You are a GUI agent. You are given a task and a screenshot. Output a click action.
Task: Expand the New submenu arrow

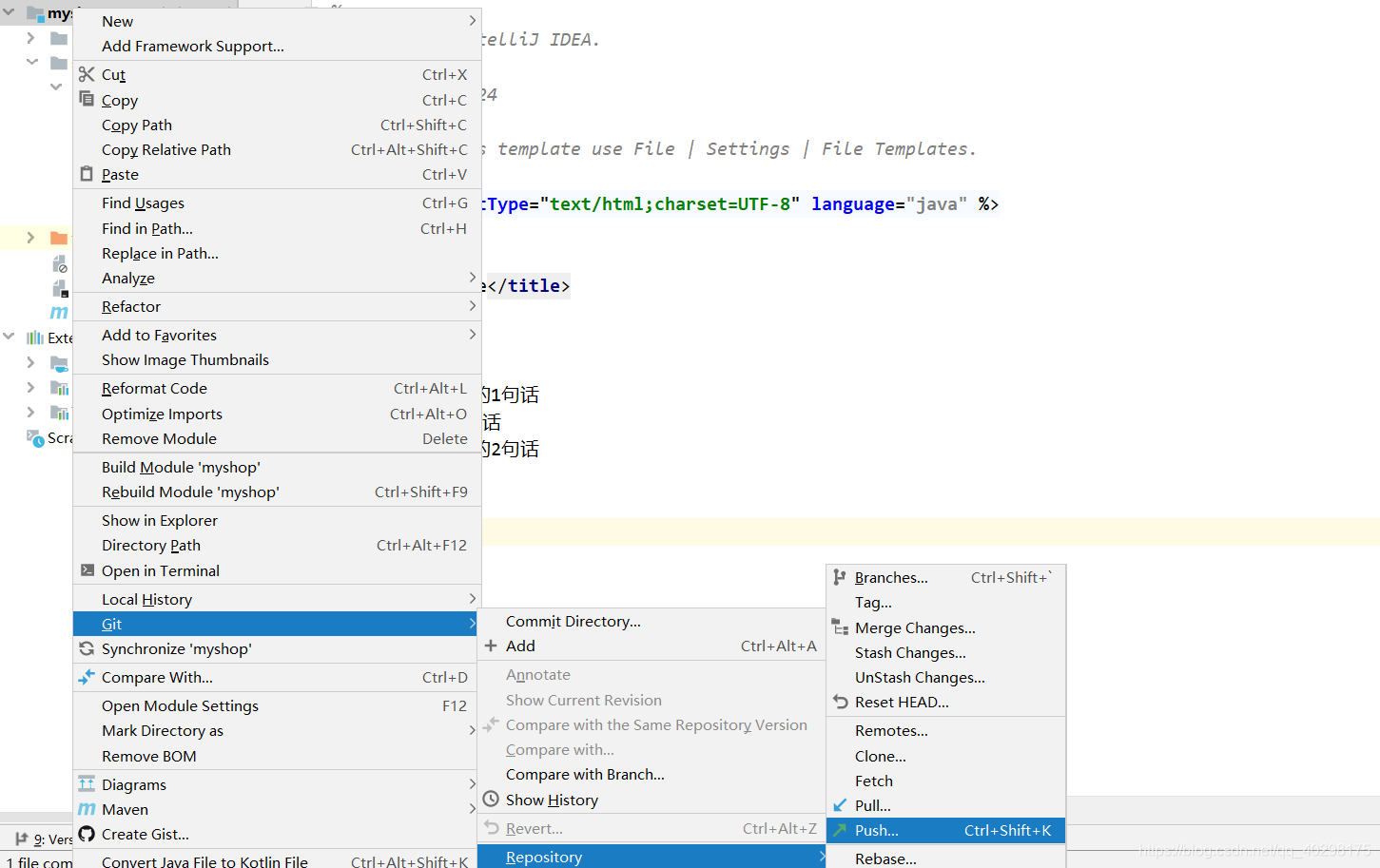pos(473,21)
